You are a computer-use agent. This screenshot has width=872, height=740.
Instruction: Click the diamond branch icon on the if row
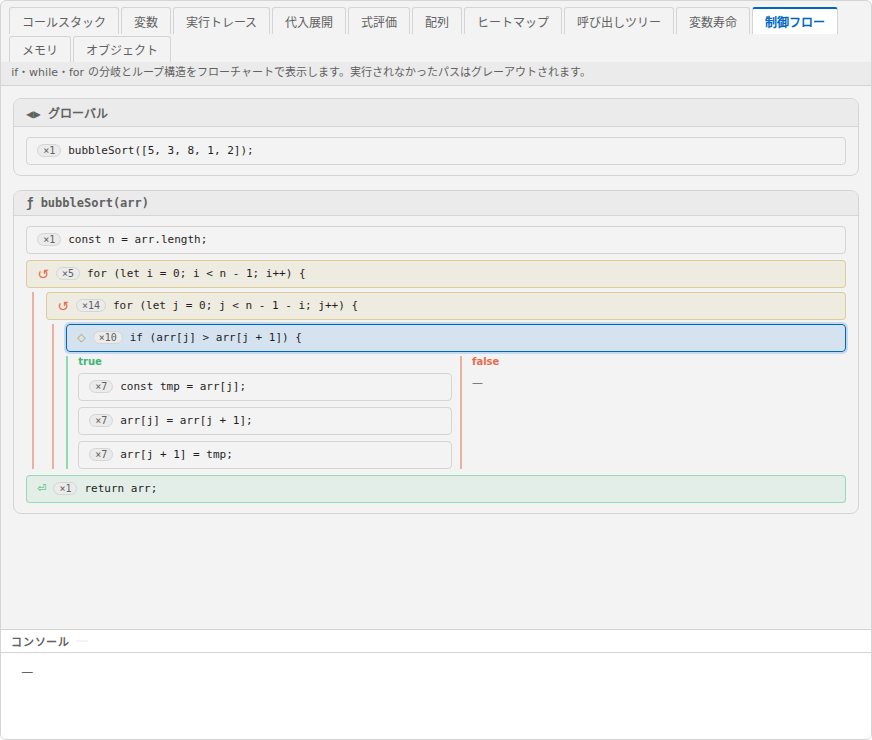coord(81,337)
